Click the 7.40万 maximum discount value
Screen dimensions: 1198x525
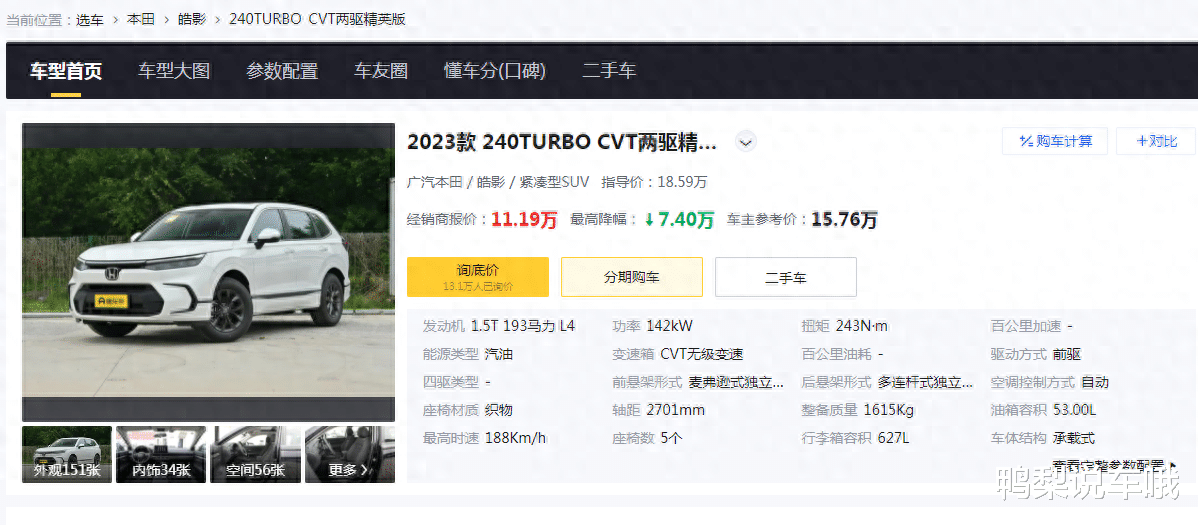point(678,220)
